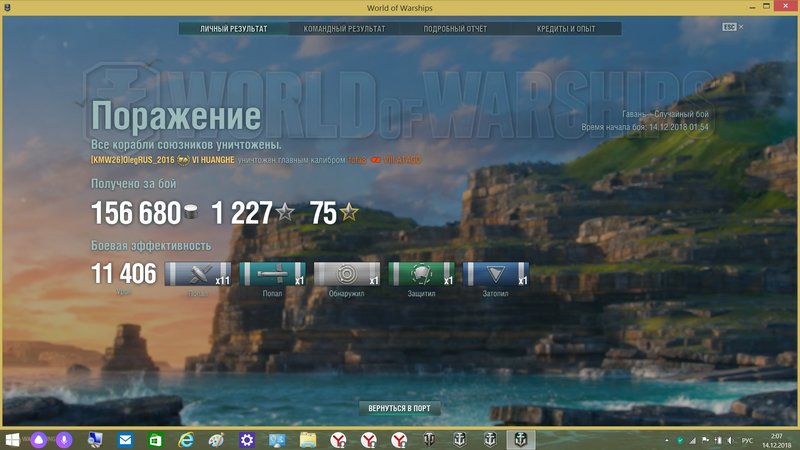Open the purple settings gear in taskbar
Image resolution: width=800 pixels, height=450 pixels.
[x=247, y=440]
